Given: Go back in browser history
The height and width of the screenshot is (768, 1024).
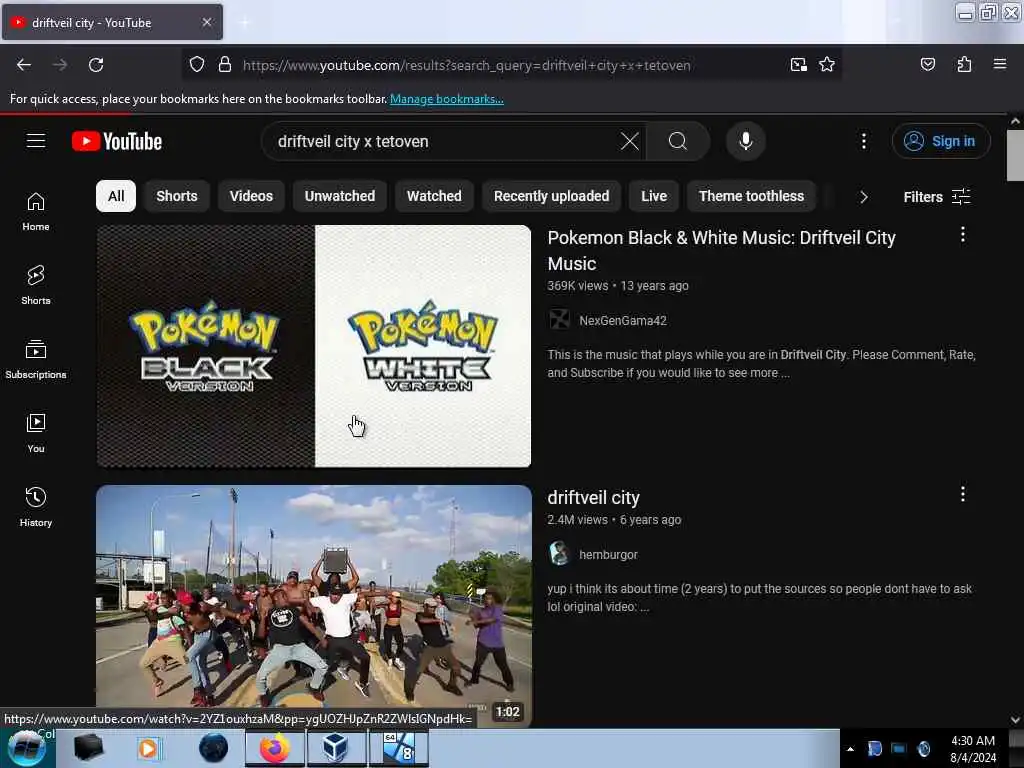Looking at the screenshot, I should click(24, 65).
